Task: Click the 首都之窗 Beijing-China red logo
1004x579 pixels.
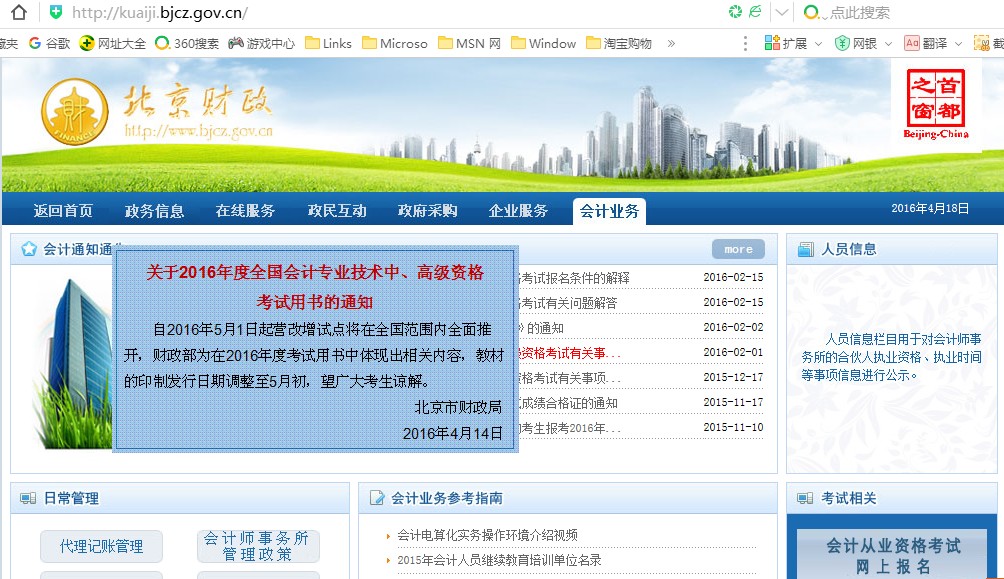Action: coord(936,104)
